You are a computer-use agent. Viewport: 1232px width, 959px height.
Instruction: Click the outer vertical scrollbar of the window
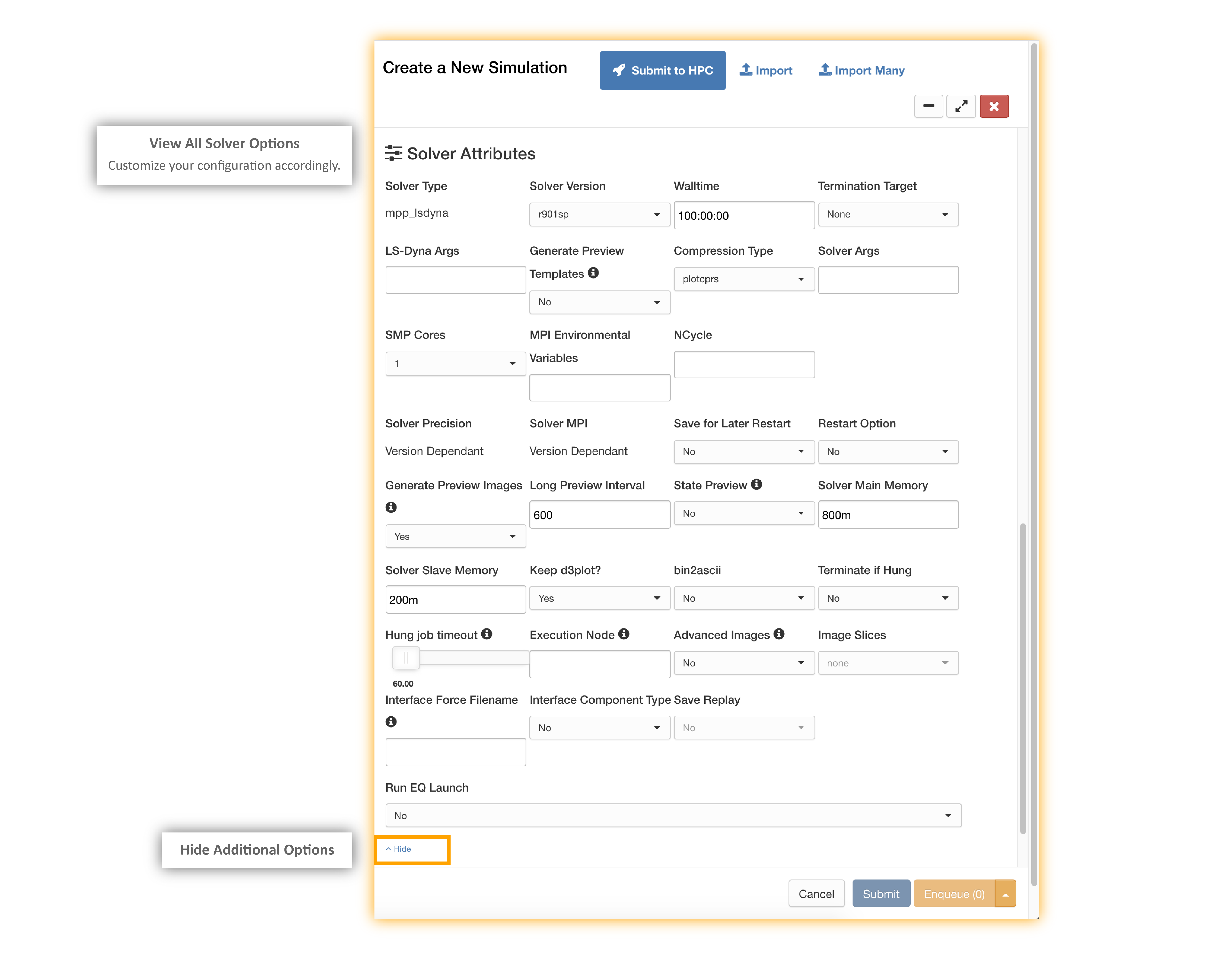pos(1034,464)
